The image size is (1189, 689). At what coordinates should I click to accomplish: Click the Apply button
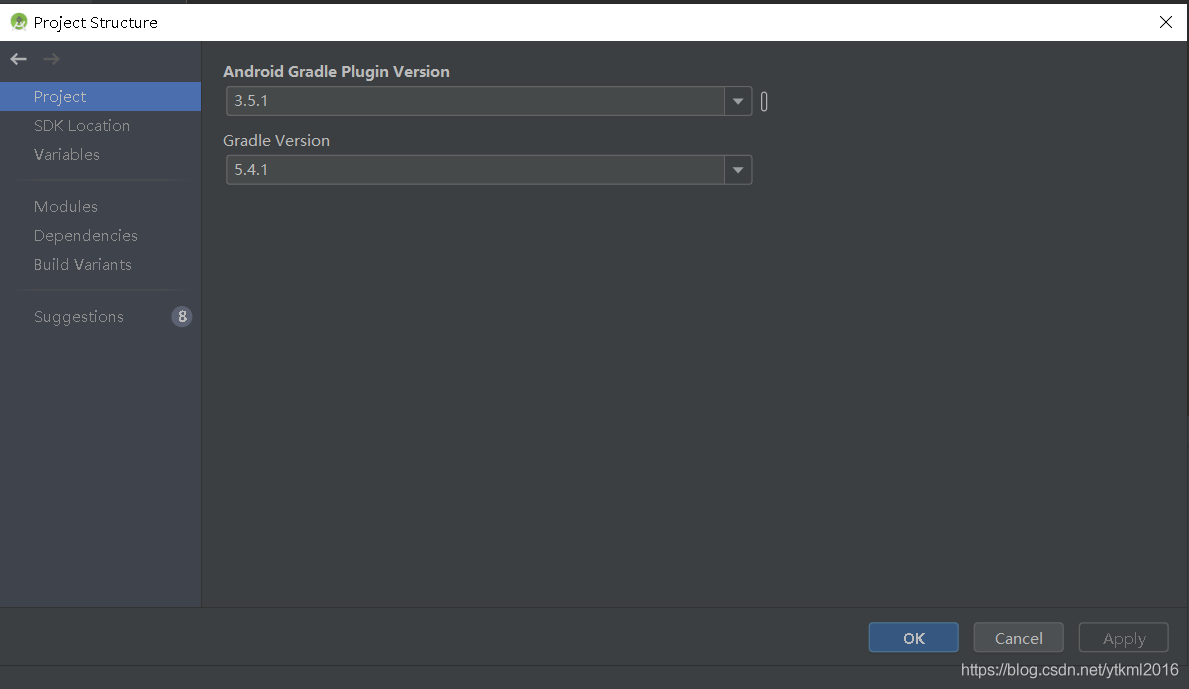1124,637
